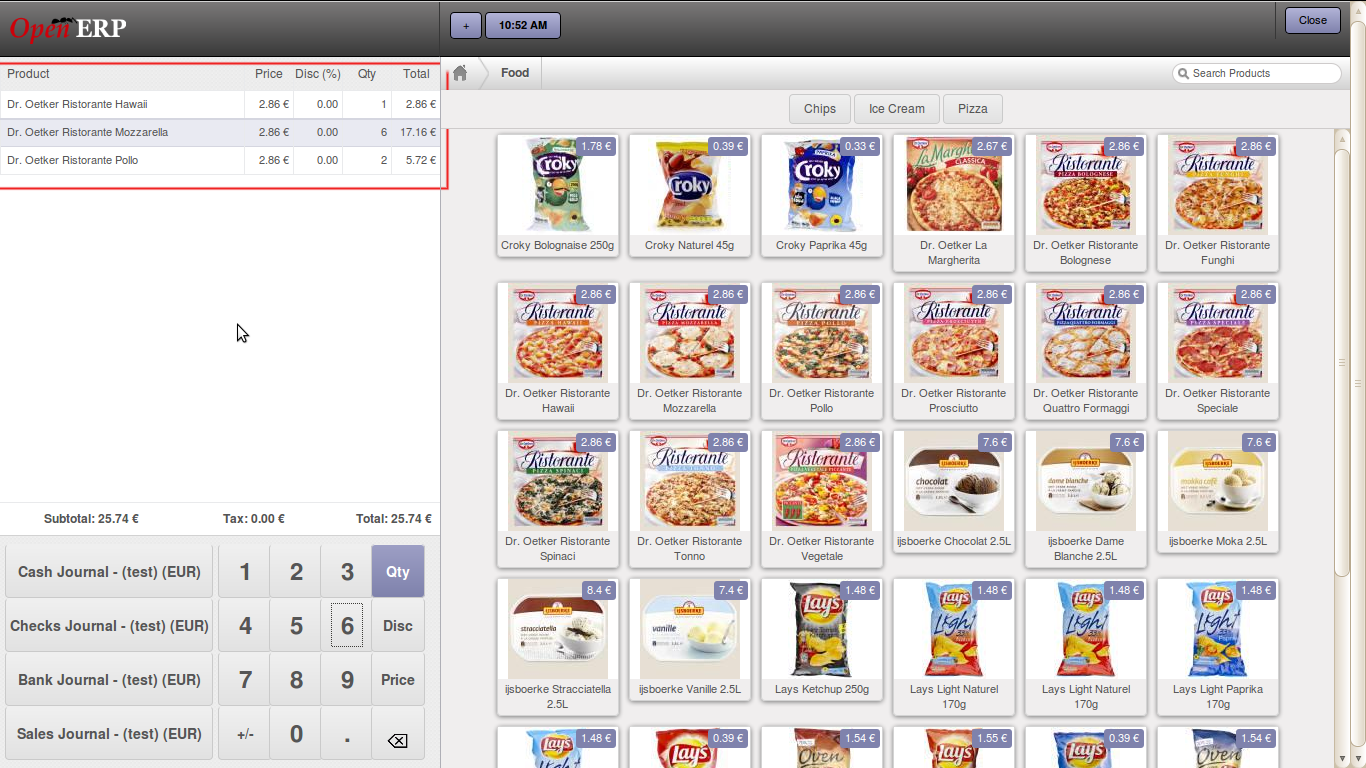Filter by the Ice Cream category
The height and width of the screenshot is (768, 1366).
[x=897, y=109]
